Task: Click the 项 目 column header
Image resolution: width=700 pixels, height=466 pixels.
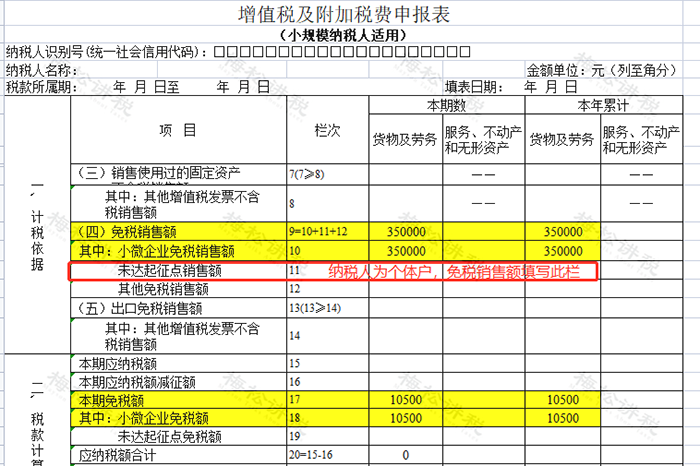Action: click(178, 130)
